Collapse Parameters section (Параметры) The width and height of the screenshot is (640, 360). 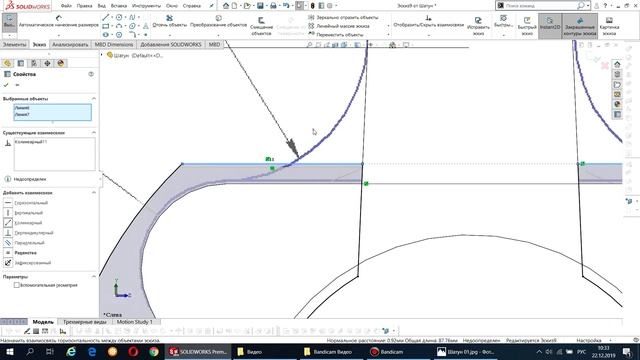(x=93, y=277)
